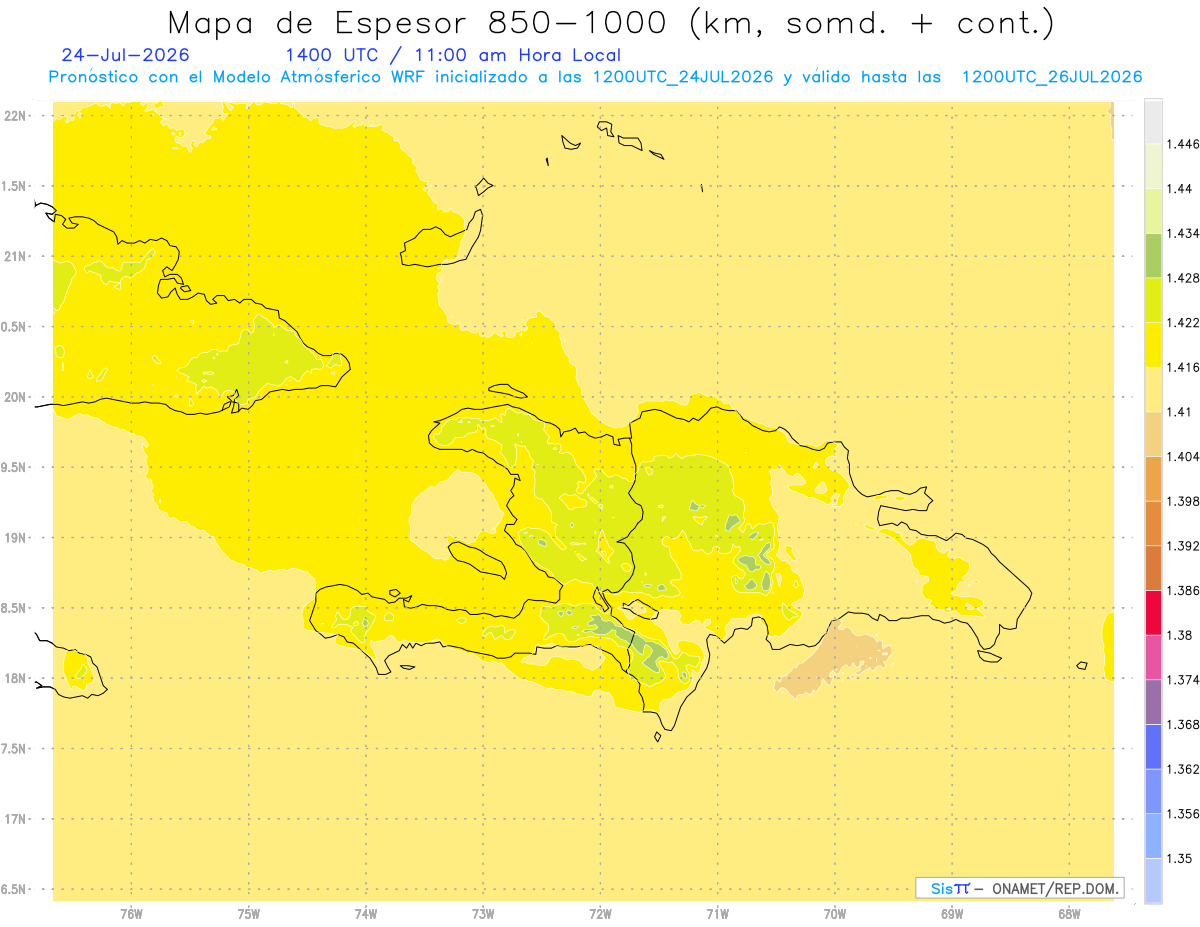This screenshot has height=927, width=1200.
Task: Click the tan contour patch south of Hispaniola
Action: (832, 659)
